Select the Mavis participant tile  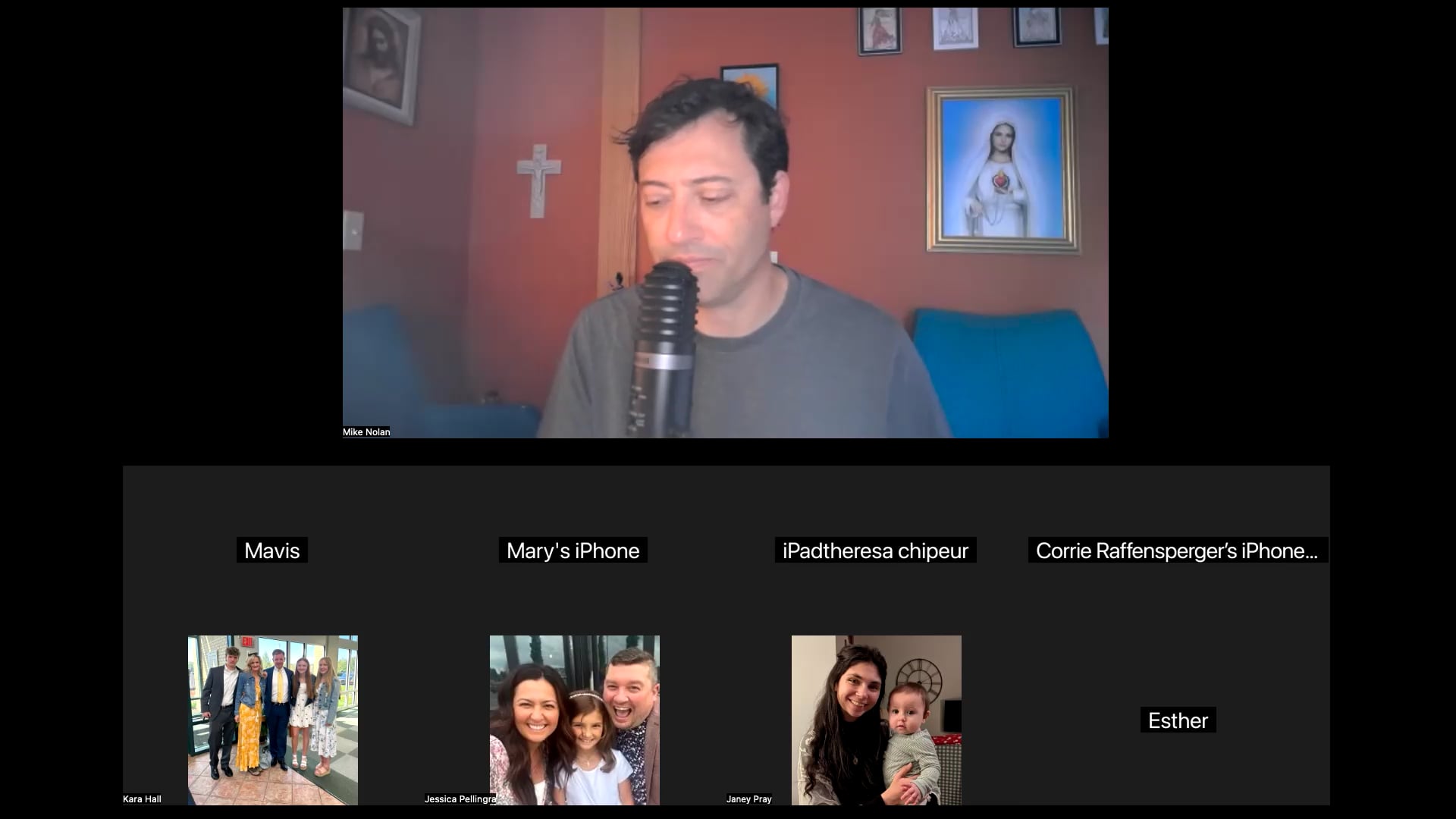click(272, 551)
